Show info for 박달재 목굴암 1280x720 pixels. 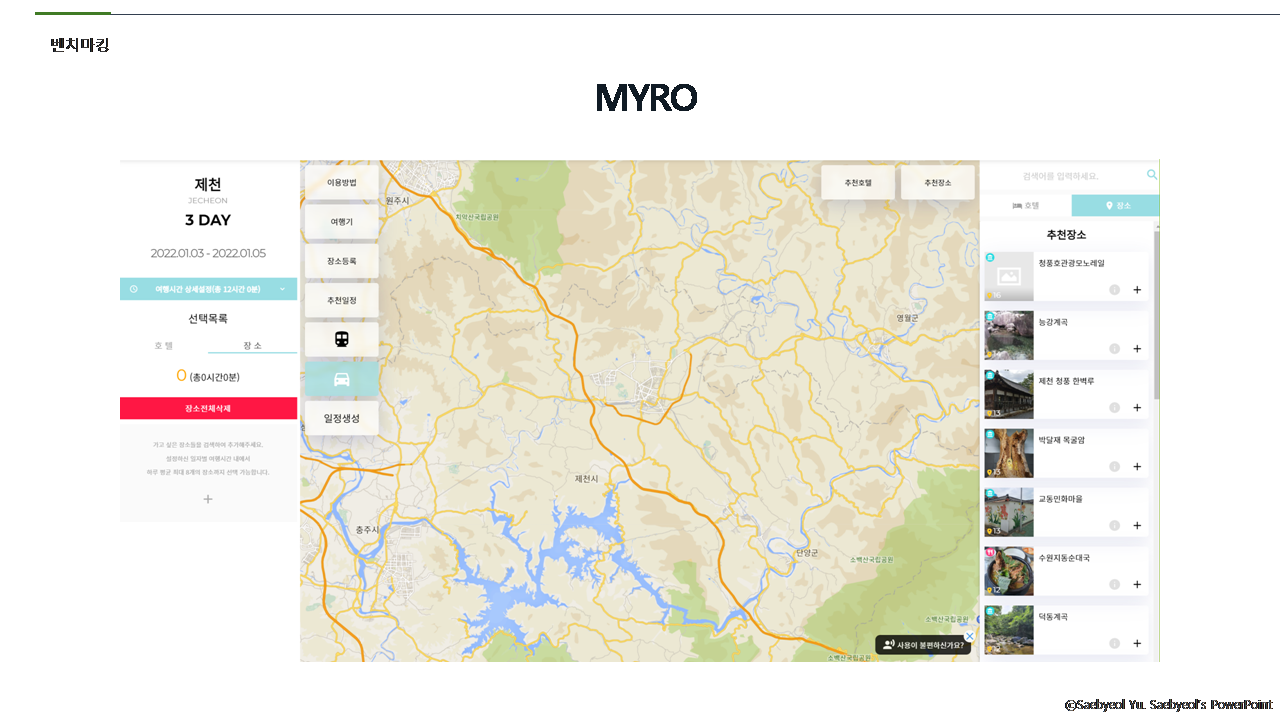tap(1114, 467)
